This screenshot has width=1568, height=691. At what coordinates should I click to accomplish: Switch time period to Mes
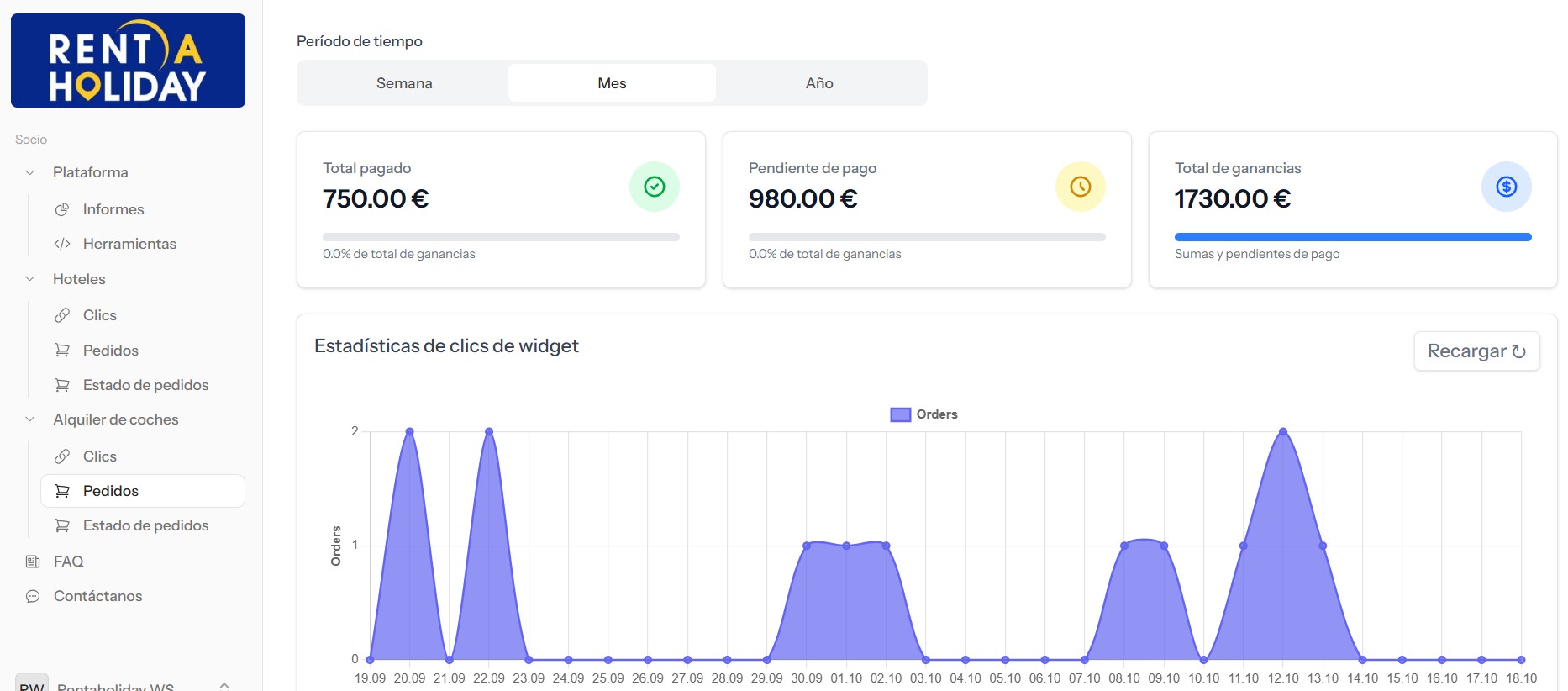(612, 83)
